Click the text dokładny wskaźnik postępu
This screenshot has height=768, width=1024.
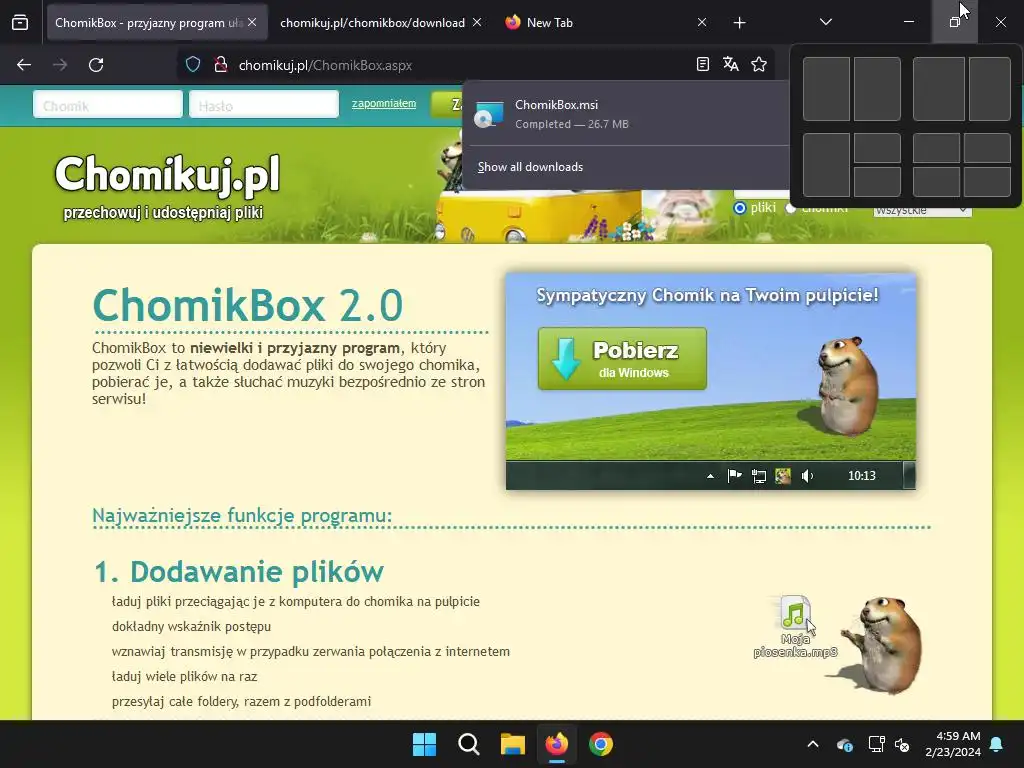(191, 626)
